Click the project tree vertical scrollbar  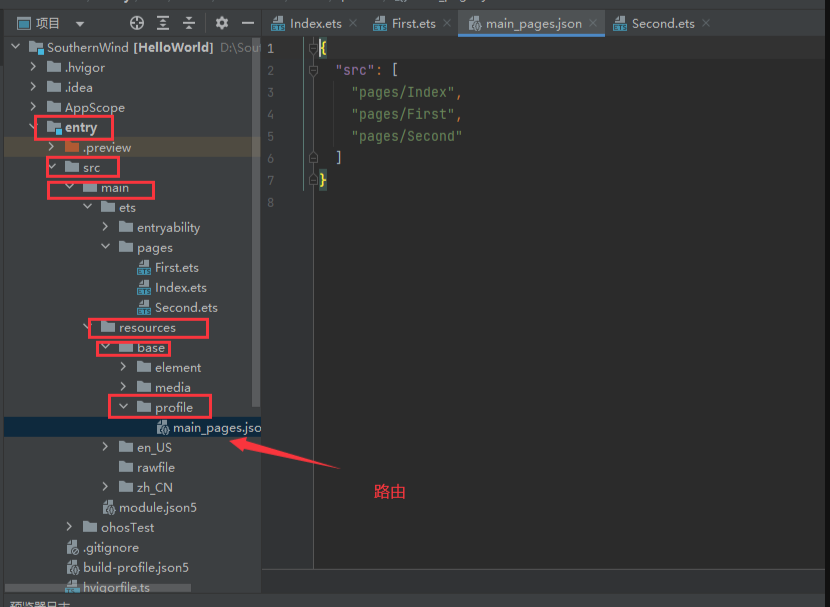(256, 222)
